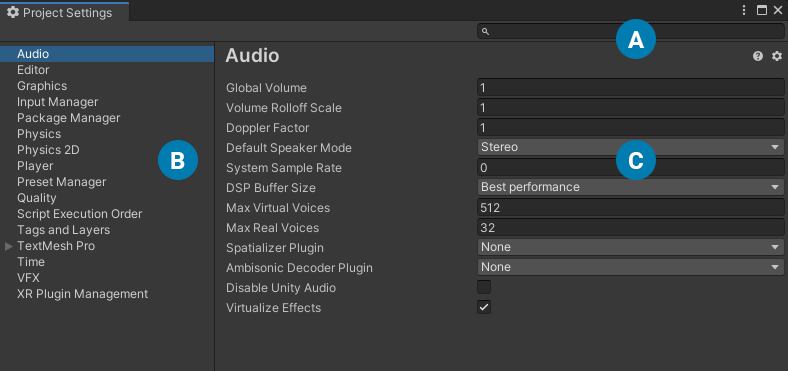
Task: Enable the Disable Unity Audio checkbox
Action: pos(484,288)
